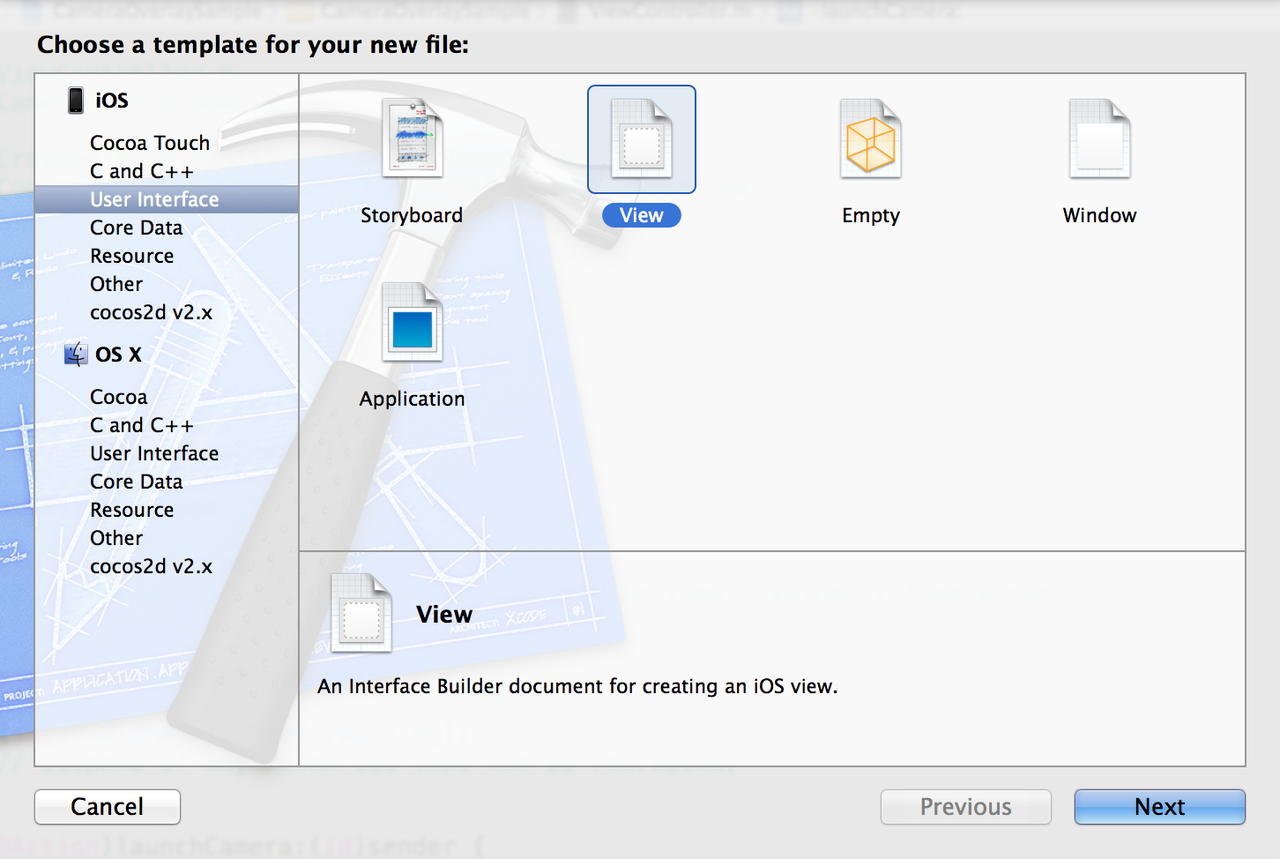Select Cocoa under the OS X section

(x=118, y=397)
